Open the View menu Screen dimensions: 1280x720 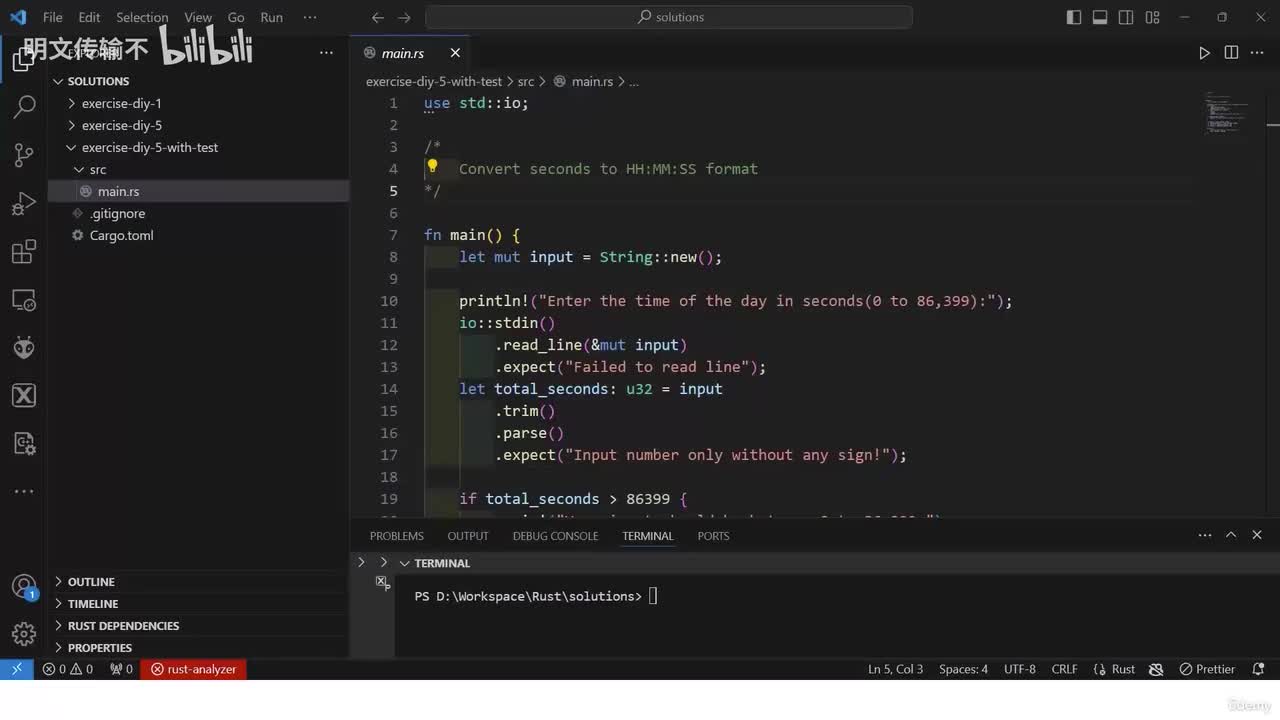coord(198,17)
